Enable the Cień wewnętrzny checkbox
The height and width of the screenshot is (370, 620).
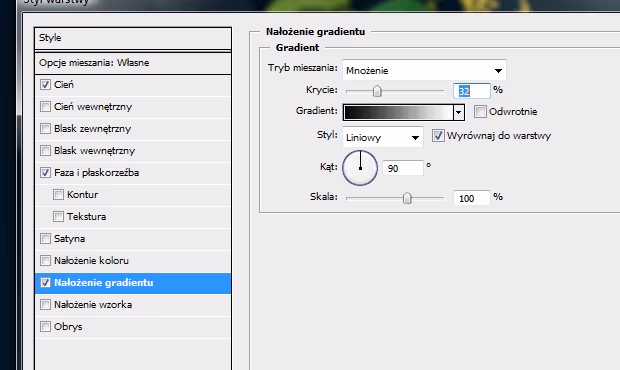(45, 107)
